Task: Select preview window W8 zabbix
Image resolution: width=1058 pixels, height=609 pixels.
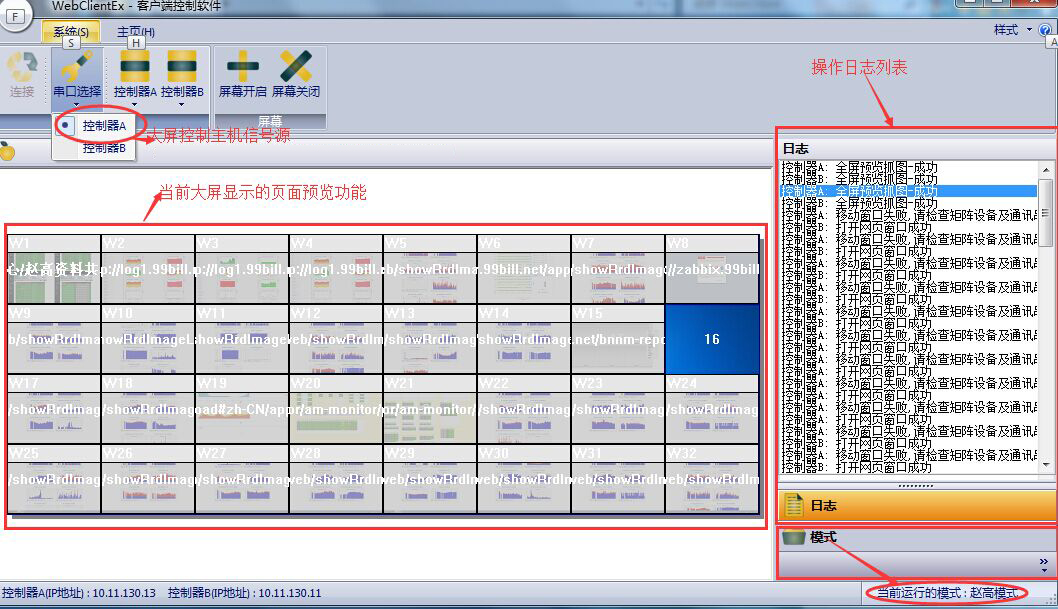Action: (712, 269)
